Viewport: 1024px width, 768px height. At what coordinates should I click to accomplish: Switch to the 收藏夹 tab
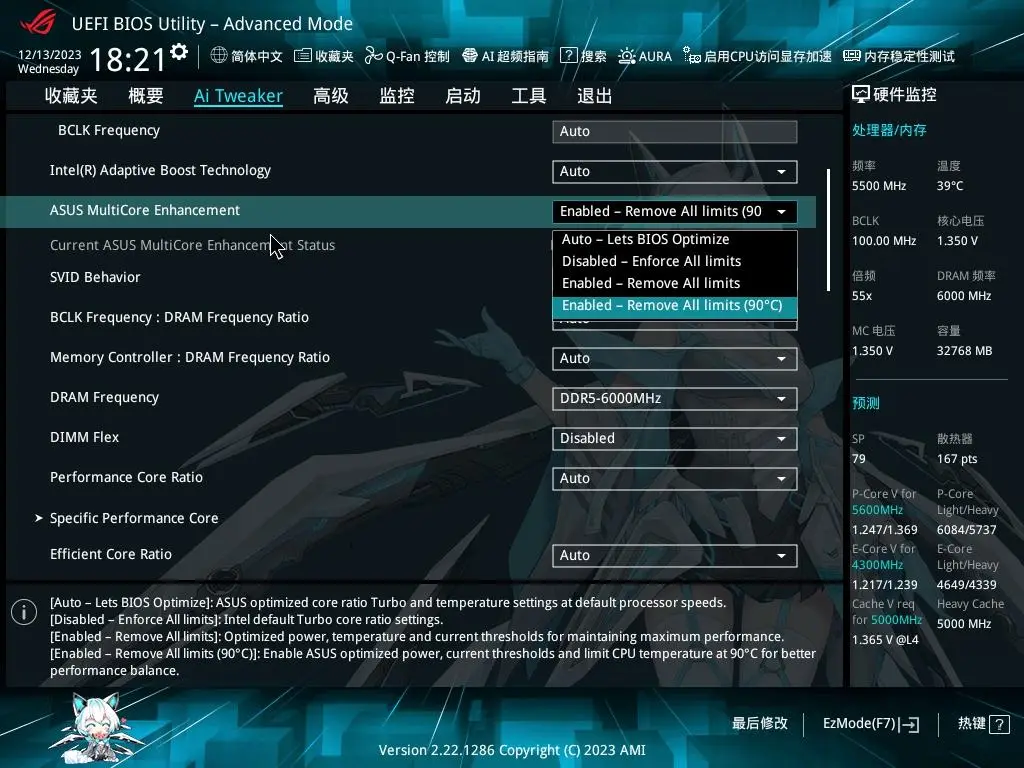[71, 96]
